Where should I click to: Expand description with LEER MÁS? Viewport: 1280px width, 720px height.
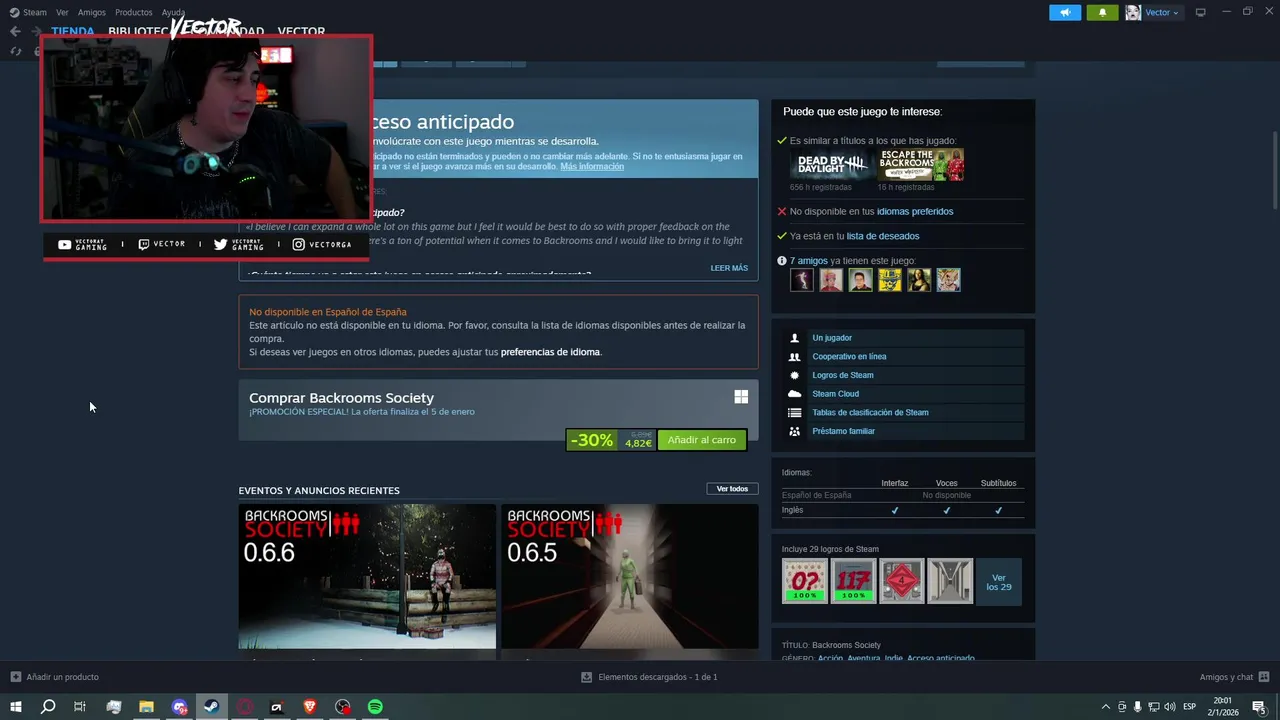coord(729,268)
